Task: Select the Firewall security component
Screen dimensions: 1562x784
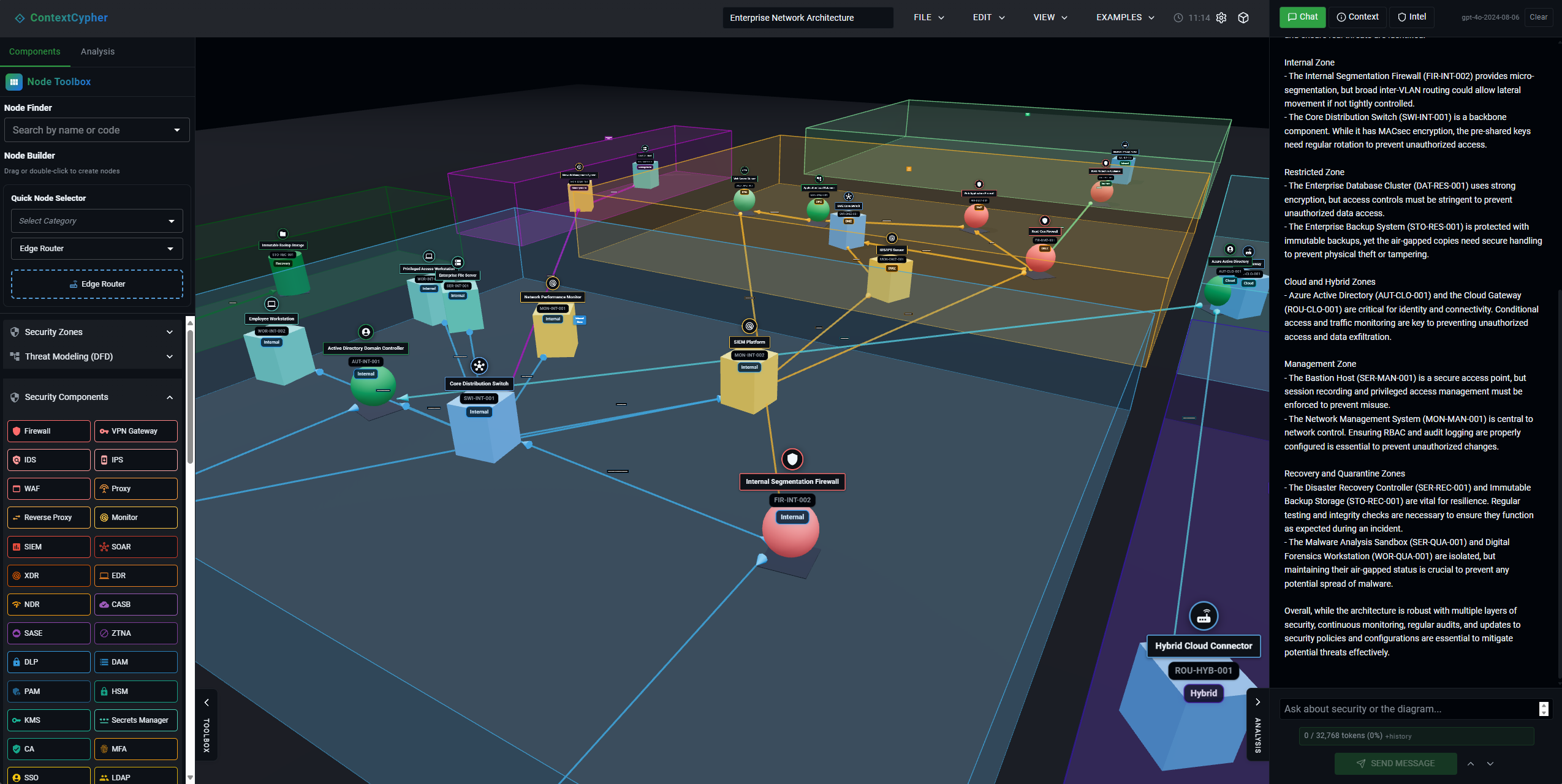Action: coord(48,431)
